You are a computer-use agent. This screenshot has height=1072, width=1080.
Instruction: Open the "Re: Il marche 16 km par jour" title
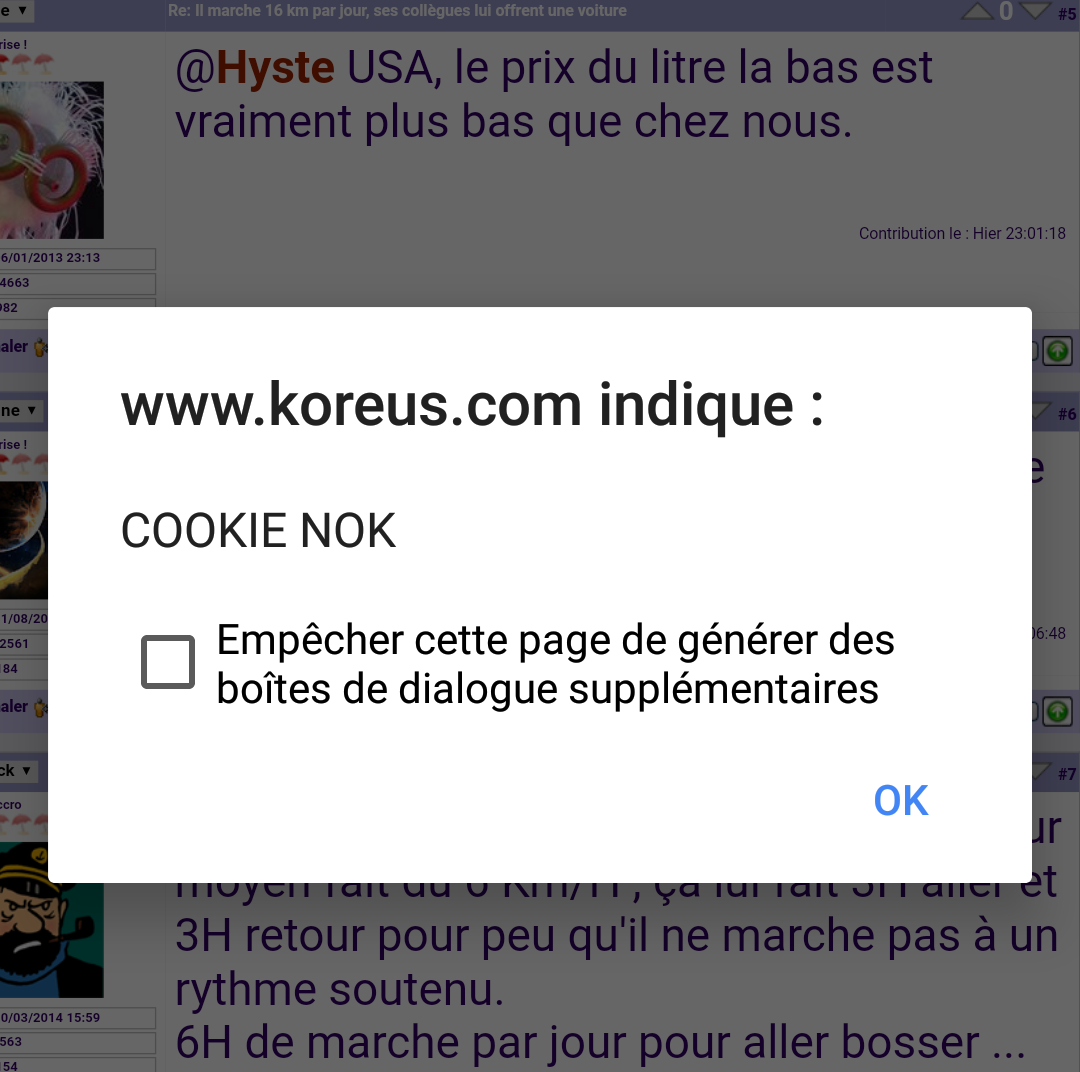click(x=397, y=11)
